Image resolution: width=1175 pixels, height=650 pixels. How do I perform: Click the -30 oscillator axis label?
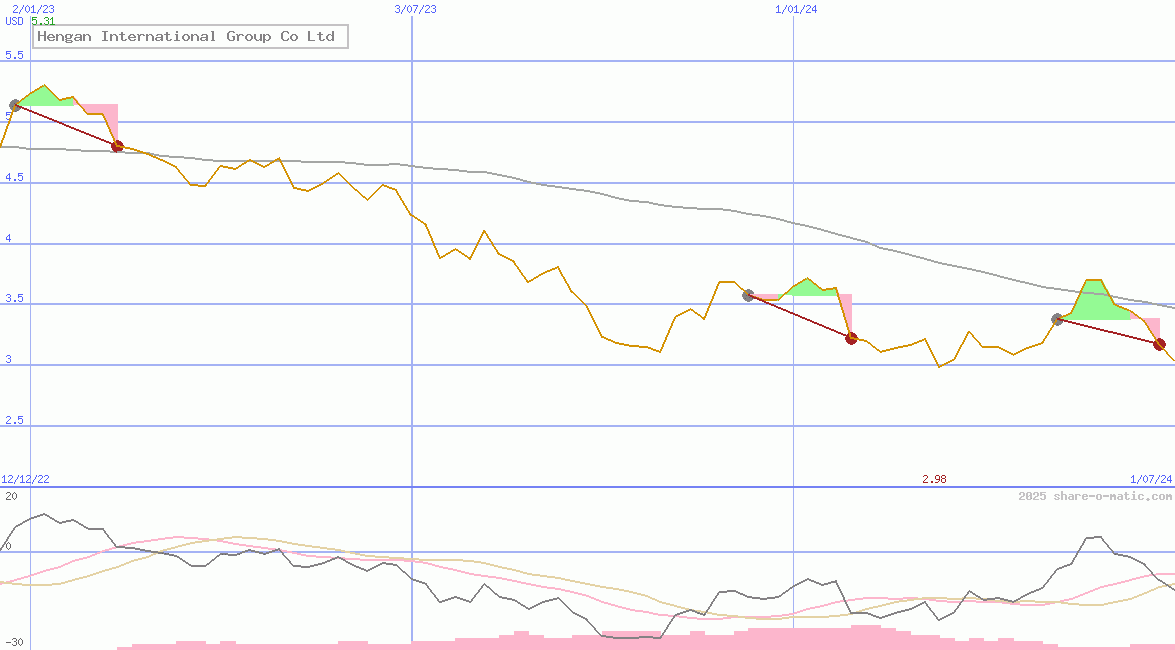click(13, 642)
